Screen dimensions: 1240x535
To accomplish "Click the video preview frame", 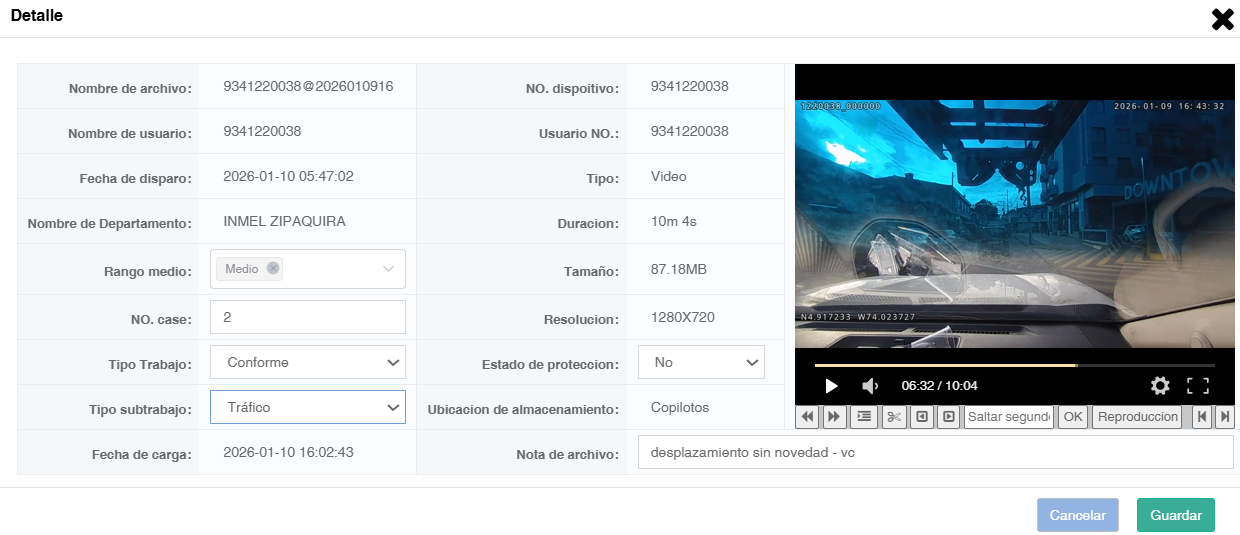I will (x=1015, y=222).
